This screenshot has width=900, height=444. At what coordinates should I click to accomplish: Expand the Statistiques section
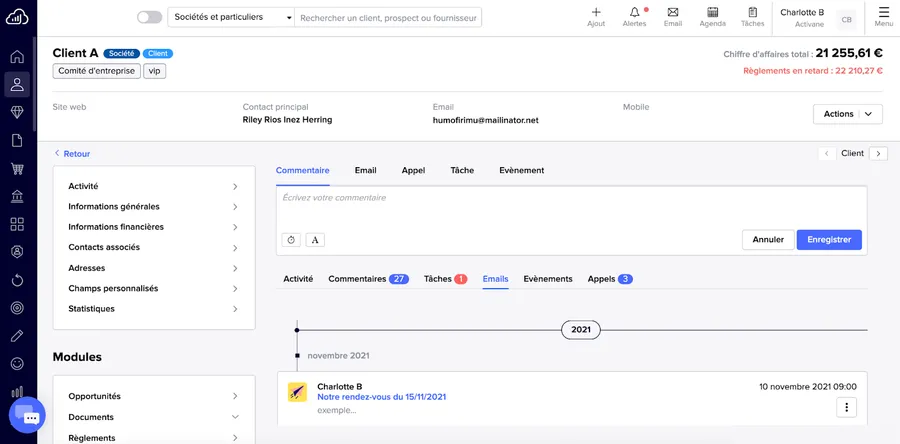154,309
